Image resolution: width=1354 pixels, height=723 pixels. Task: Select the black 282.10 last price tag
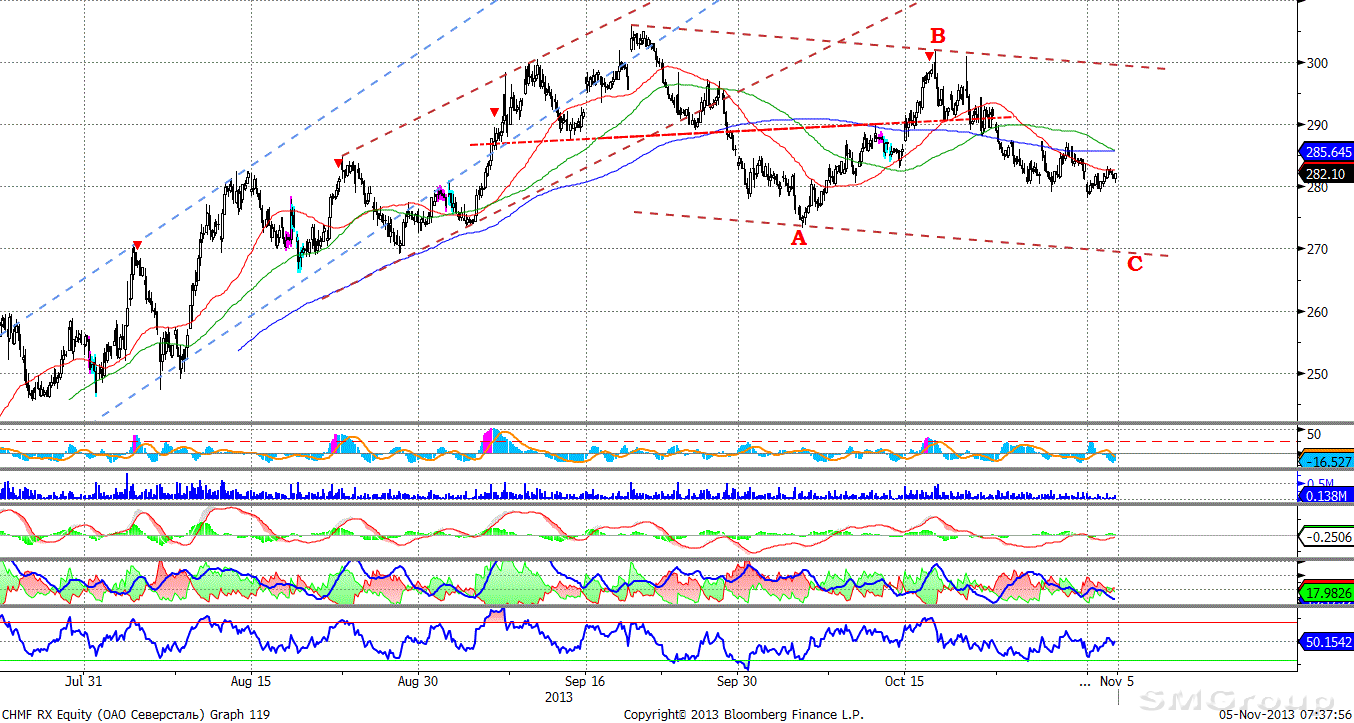point(1325,172)
